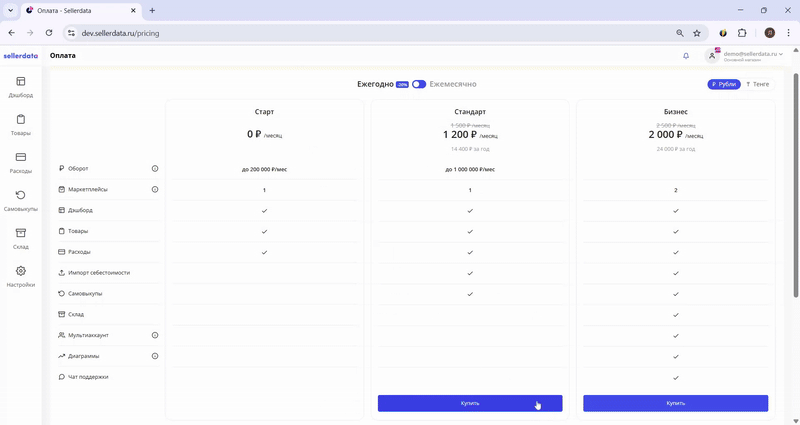Click Купить under the Бизнес plan
This screenshot has width=800, height=425.
pos(676,403)
